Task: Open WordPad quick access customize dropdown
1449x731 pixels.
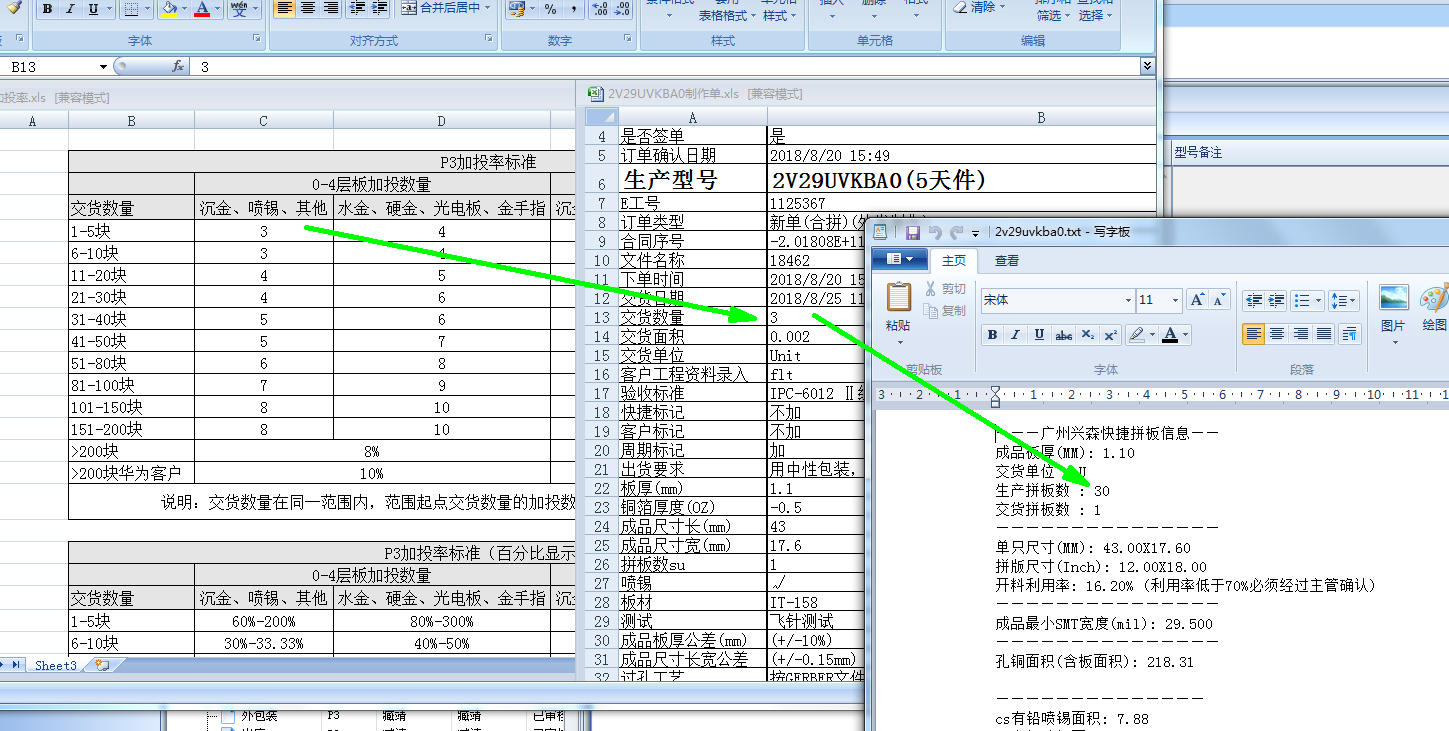Action: coord(975,232)
